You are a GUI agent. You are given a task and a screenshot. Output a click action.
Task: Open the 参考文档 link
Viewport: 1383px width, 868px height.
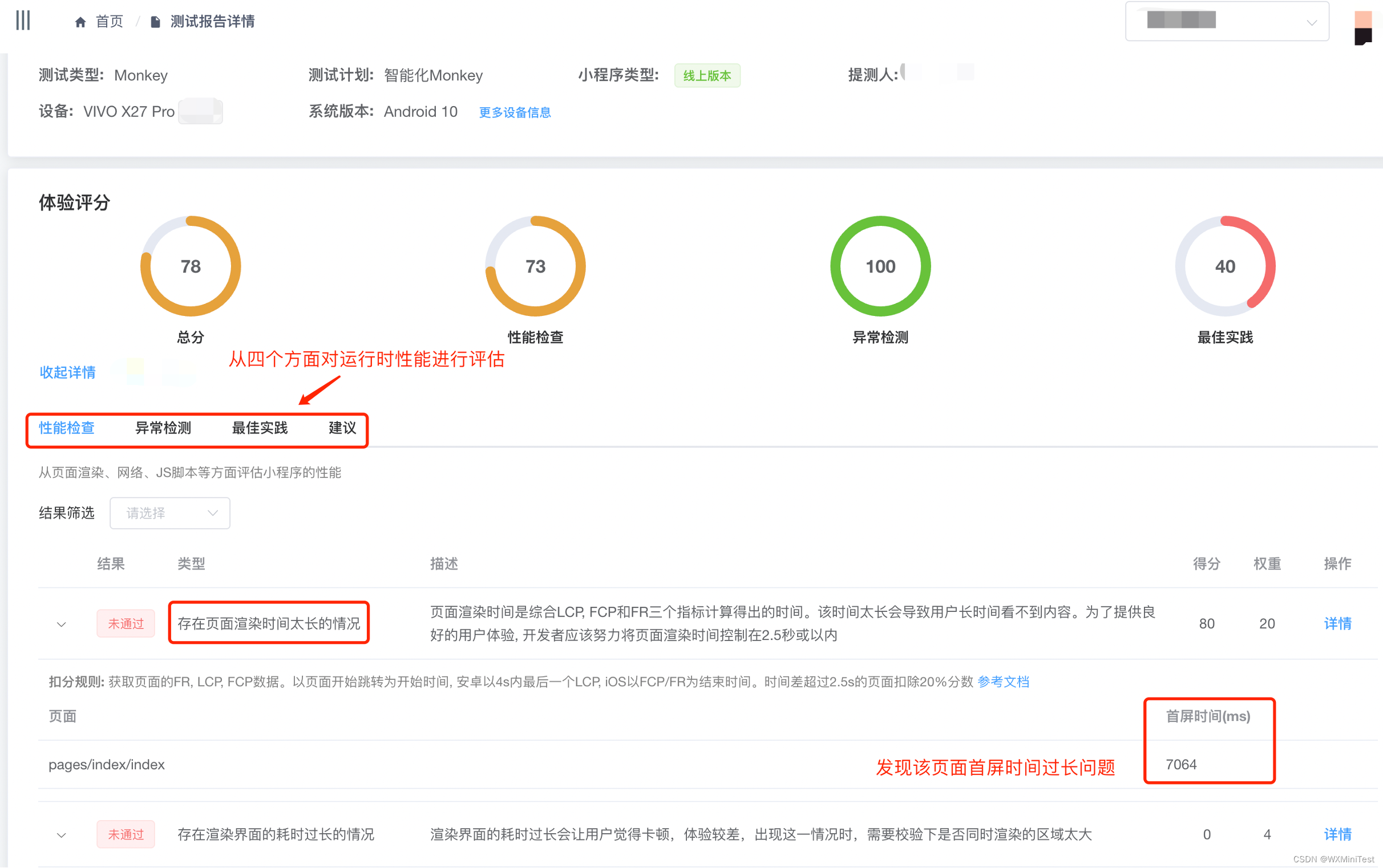(x=1003, y=682)
